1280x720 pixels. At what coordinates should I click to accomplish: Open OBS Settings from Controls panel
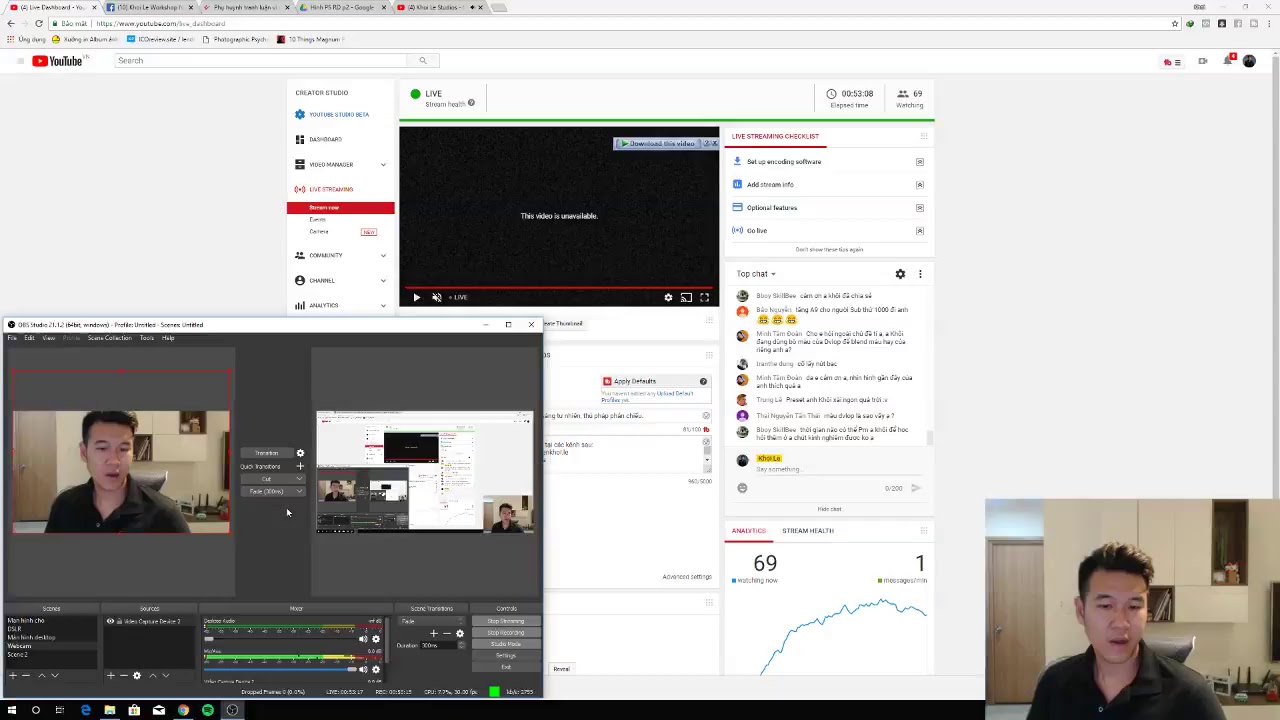click(x=506, y=656)
